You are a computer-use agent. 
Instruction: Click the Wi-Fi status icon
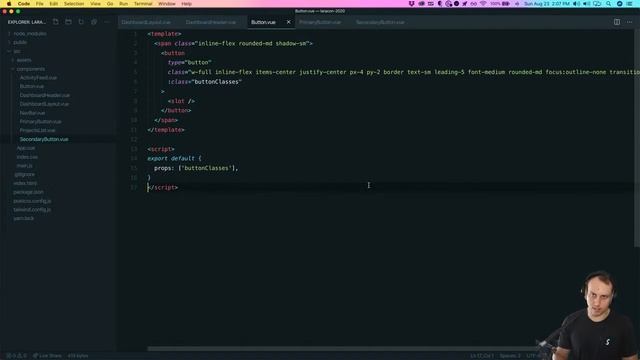click(483, 4)
